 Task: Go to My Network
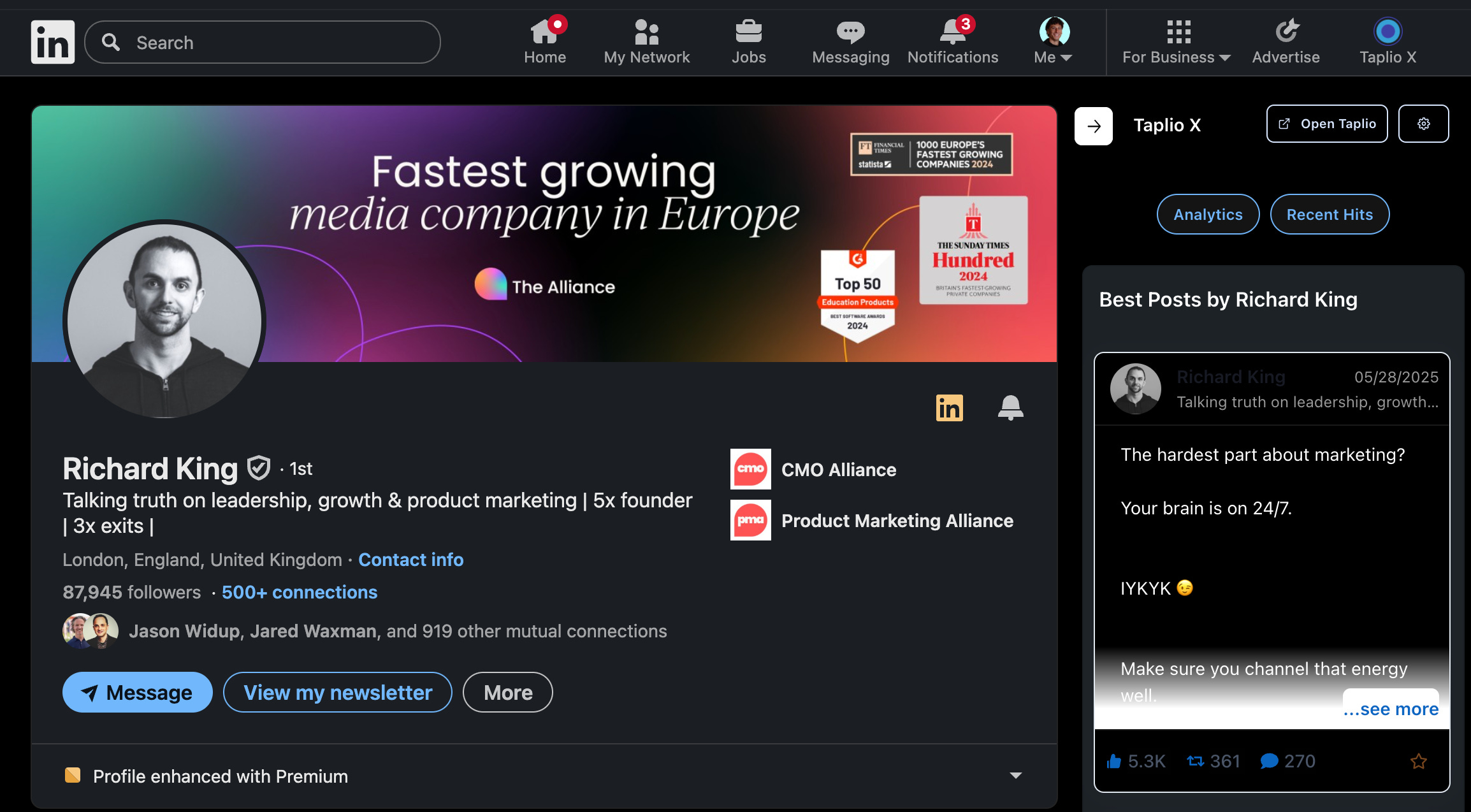pyautogui.click(x=647, y=42)
